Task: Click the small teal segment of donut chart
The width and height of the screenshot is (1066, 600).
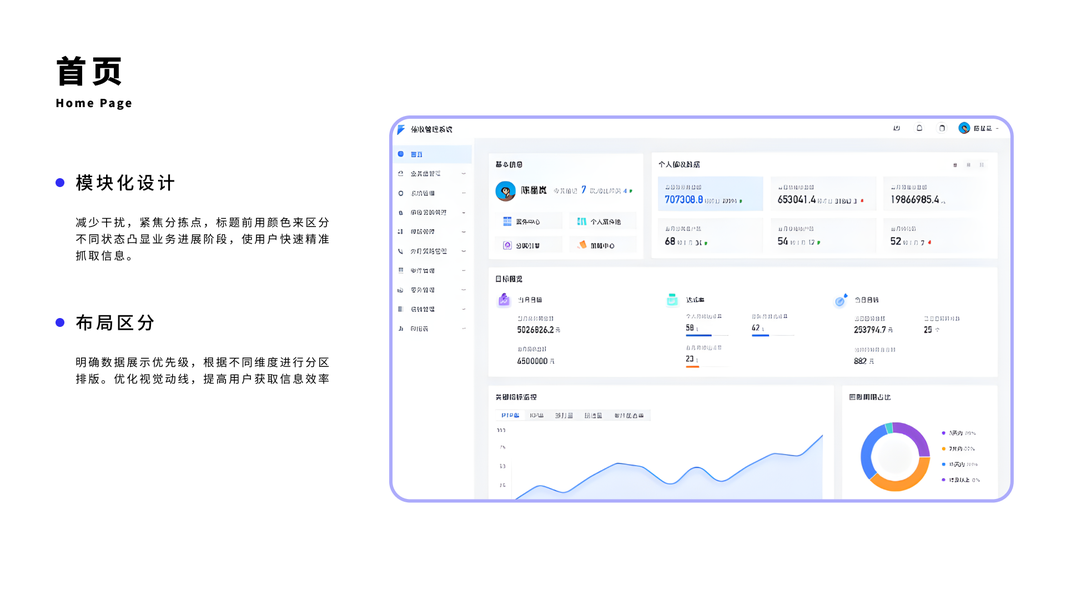Action: (889, 428)
